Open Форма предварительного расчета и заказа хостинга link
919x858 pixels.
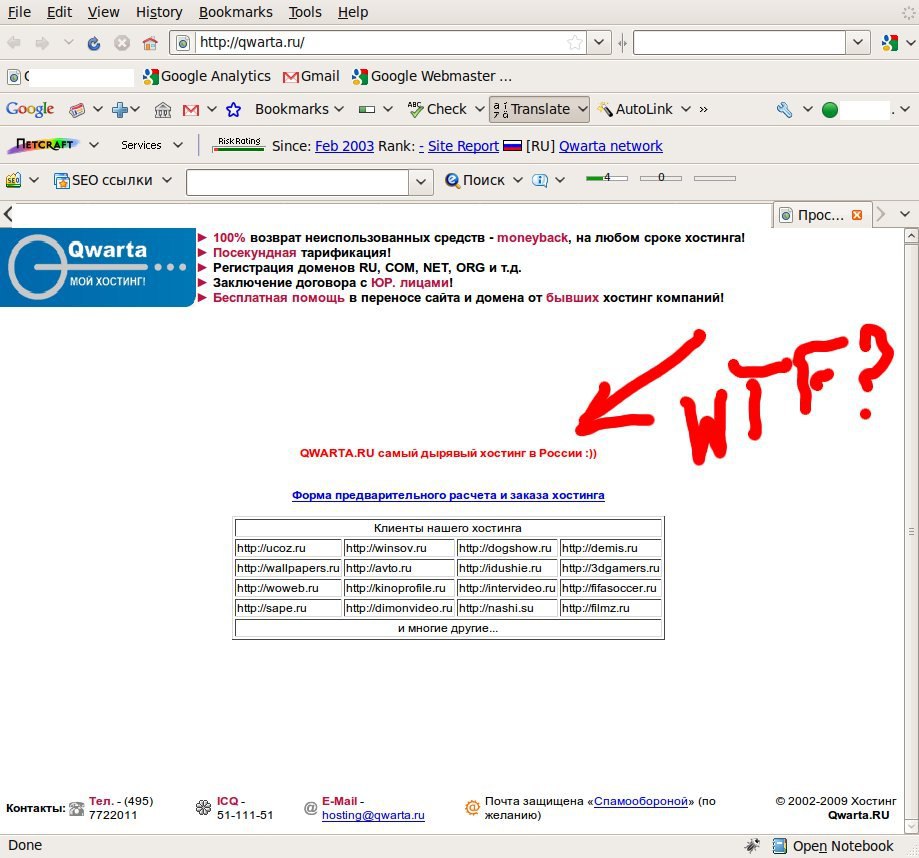point(448,495)
